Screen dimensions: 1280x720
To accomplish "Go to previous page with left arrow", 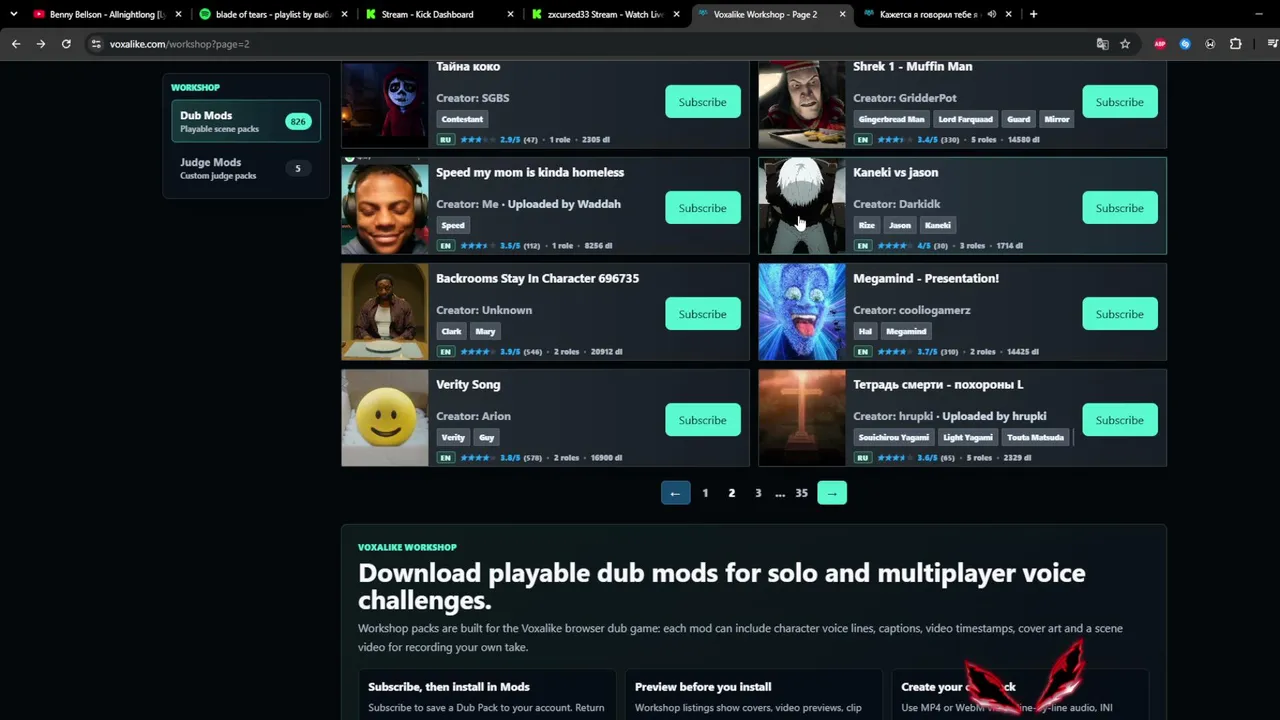I will (x=675, y=493).
